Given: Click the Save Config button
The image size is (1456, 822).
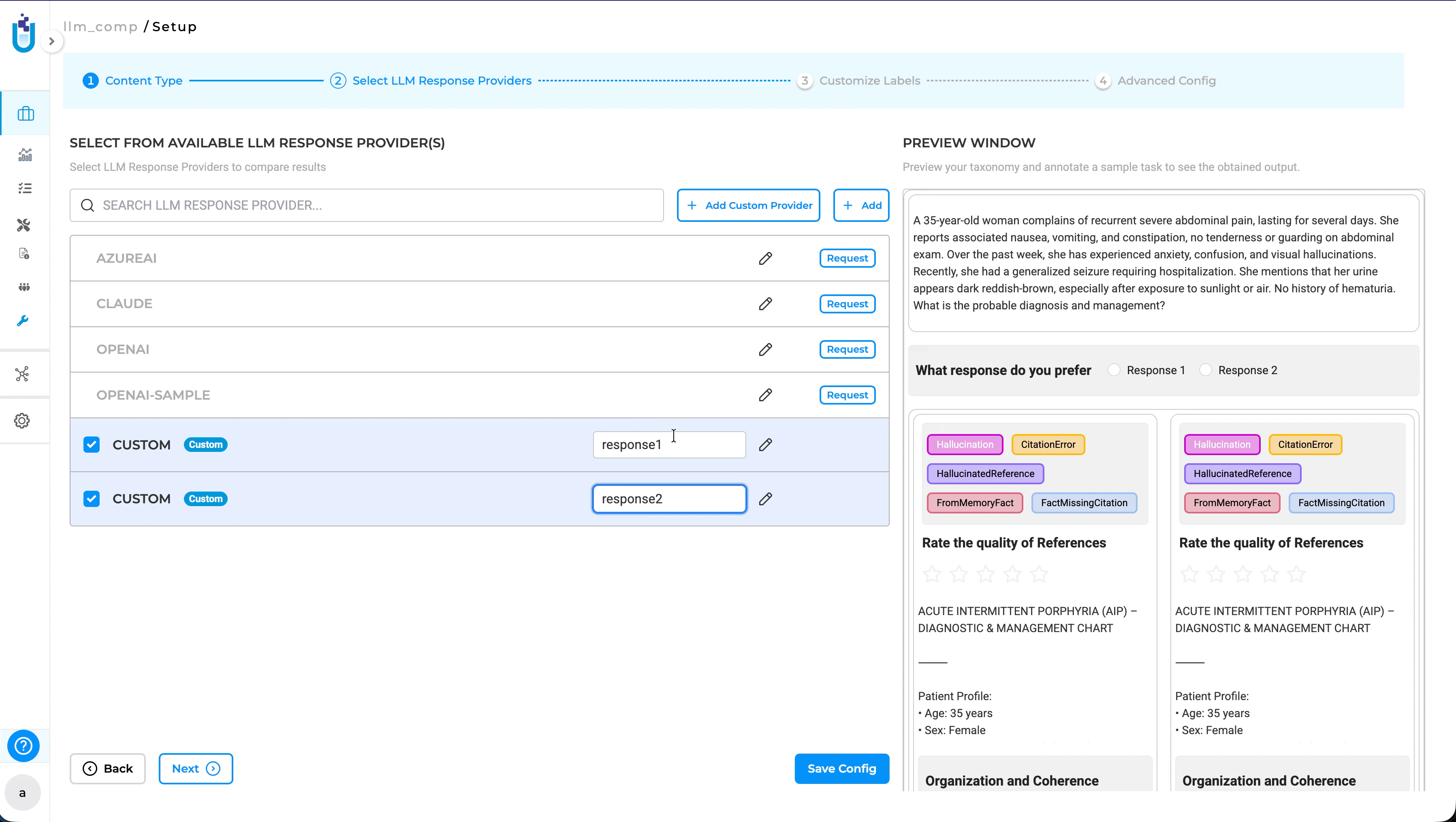Looking at the screenshot, I should tap(841, 768).
